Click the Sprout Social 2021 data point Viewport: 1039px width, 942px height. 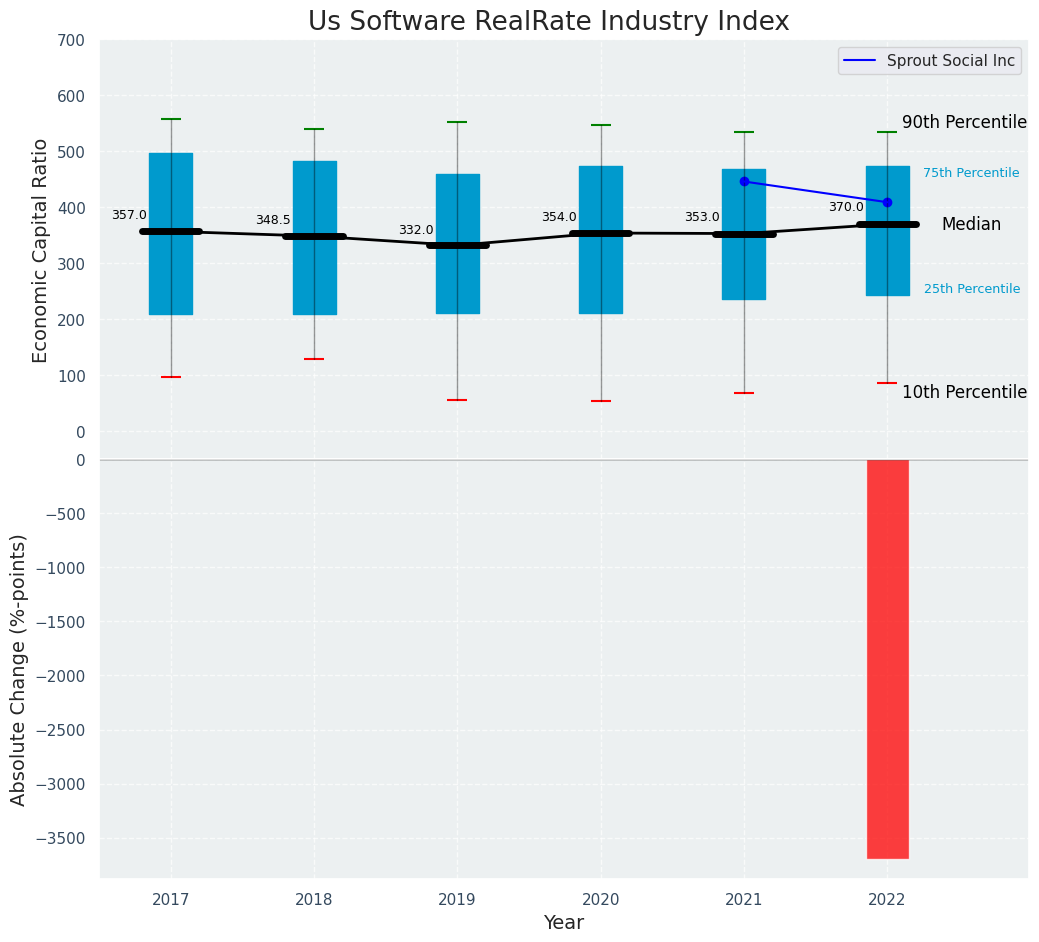(x=744, y=181)
